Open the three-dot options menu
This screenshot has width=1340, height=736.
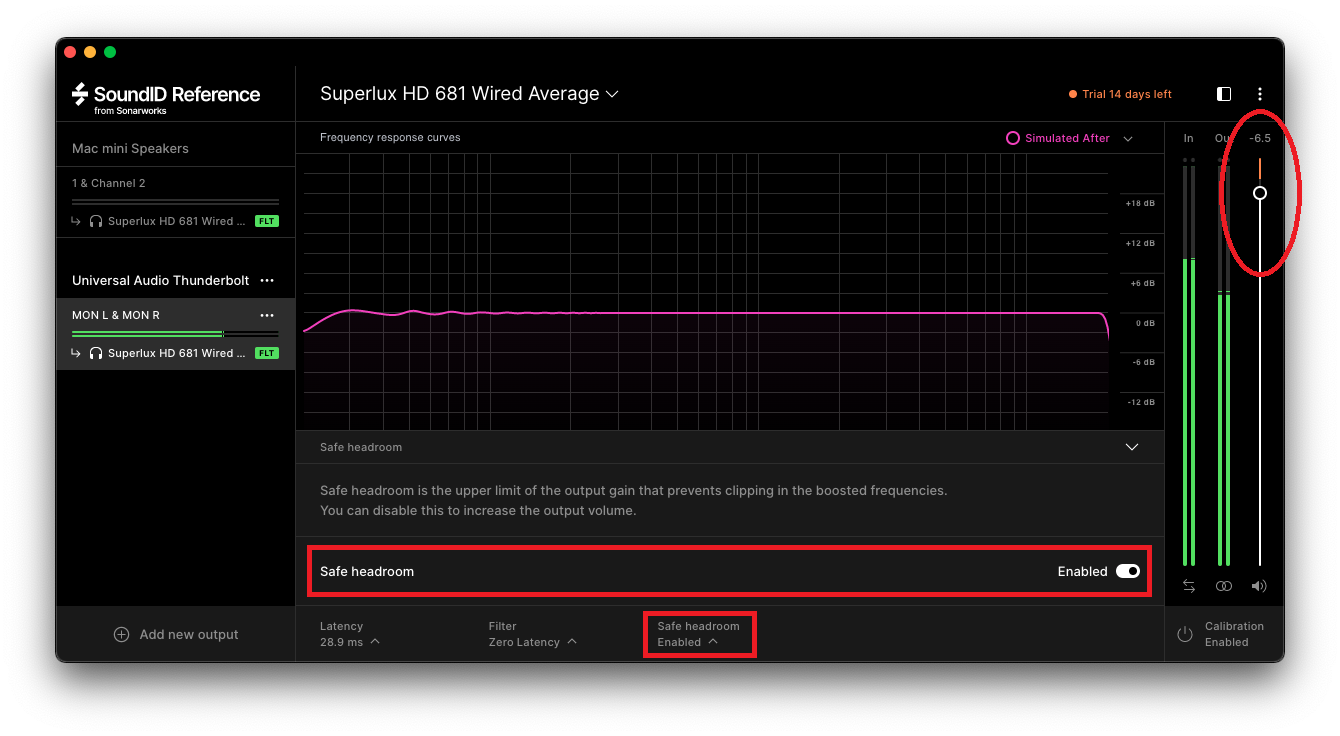[1260, 94]
